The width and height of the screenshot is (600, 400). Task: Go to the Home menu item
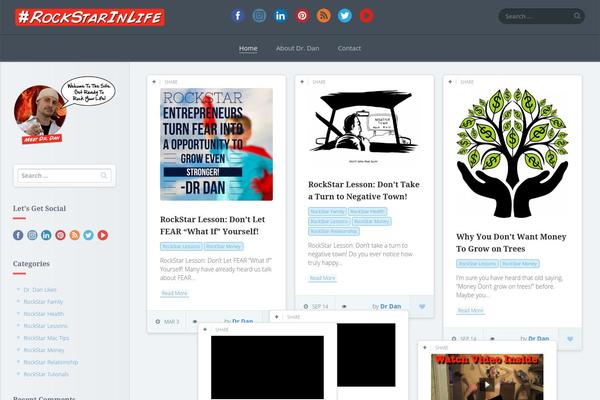tap(248, 48)
